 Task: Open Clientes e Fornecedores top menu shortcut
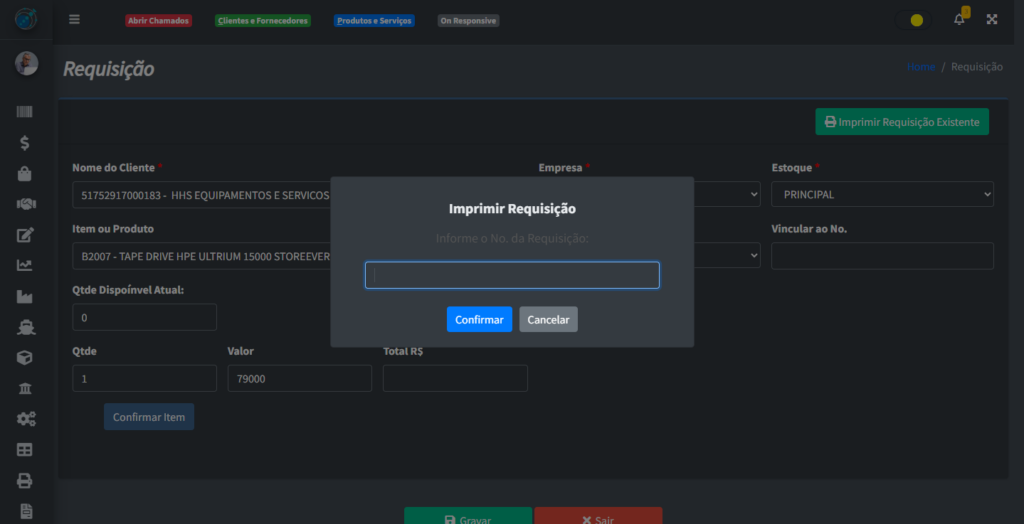263,21
